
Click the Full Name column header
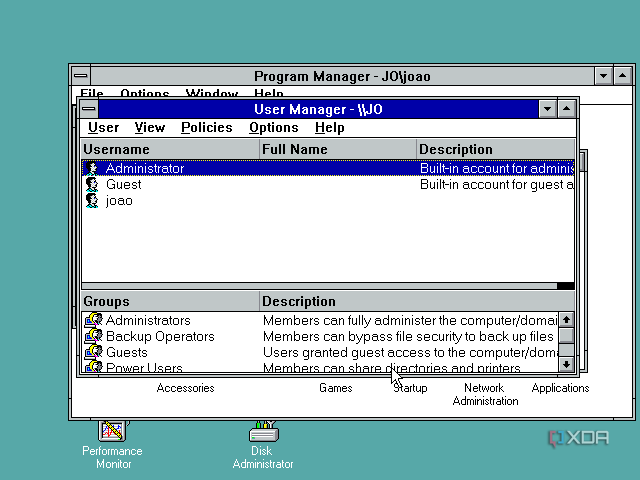tap(338, 149)
